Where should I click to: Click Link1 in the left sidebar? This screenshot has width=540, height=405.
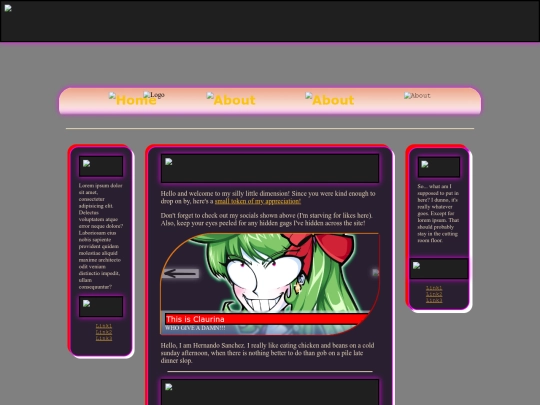pyautogui.click(x=104, y=326)
